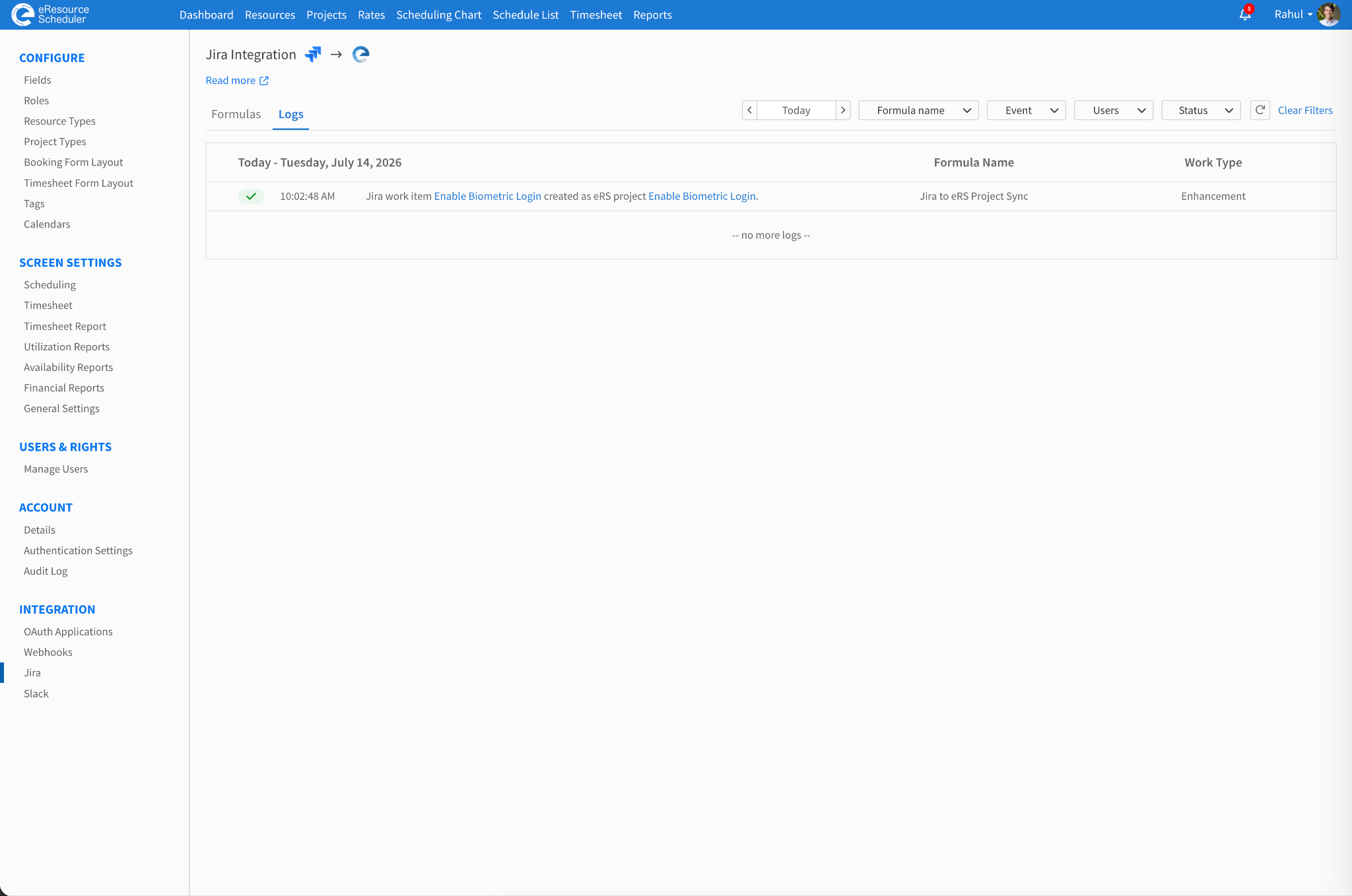Viewport: 1352px width, 896px height.
Task: Open Projects from top navigation
Action: 326,15
